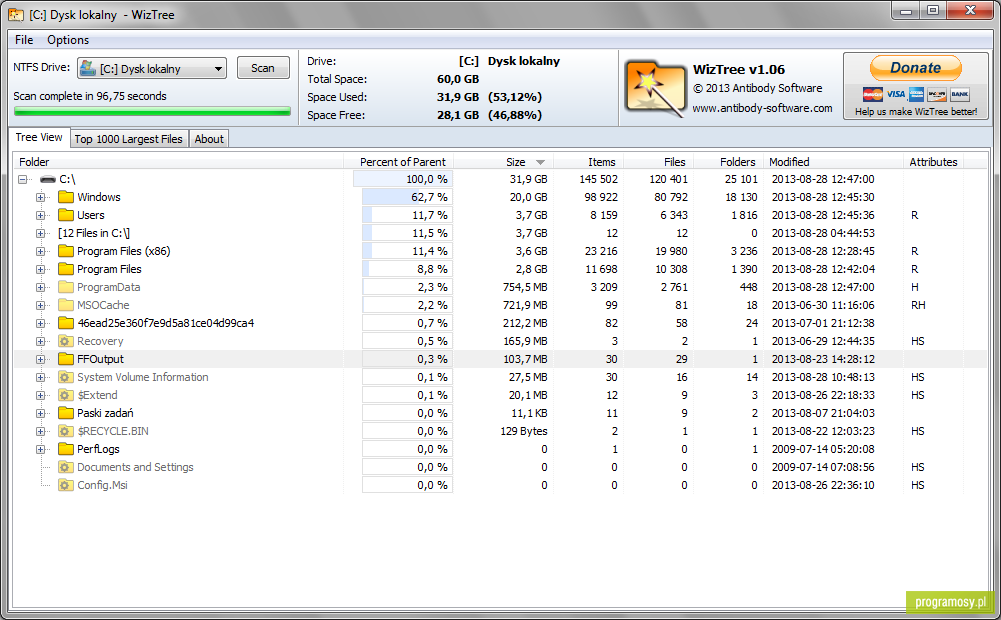
Task: Click the Donate button
Action: (915, 68)
